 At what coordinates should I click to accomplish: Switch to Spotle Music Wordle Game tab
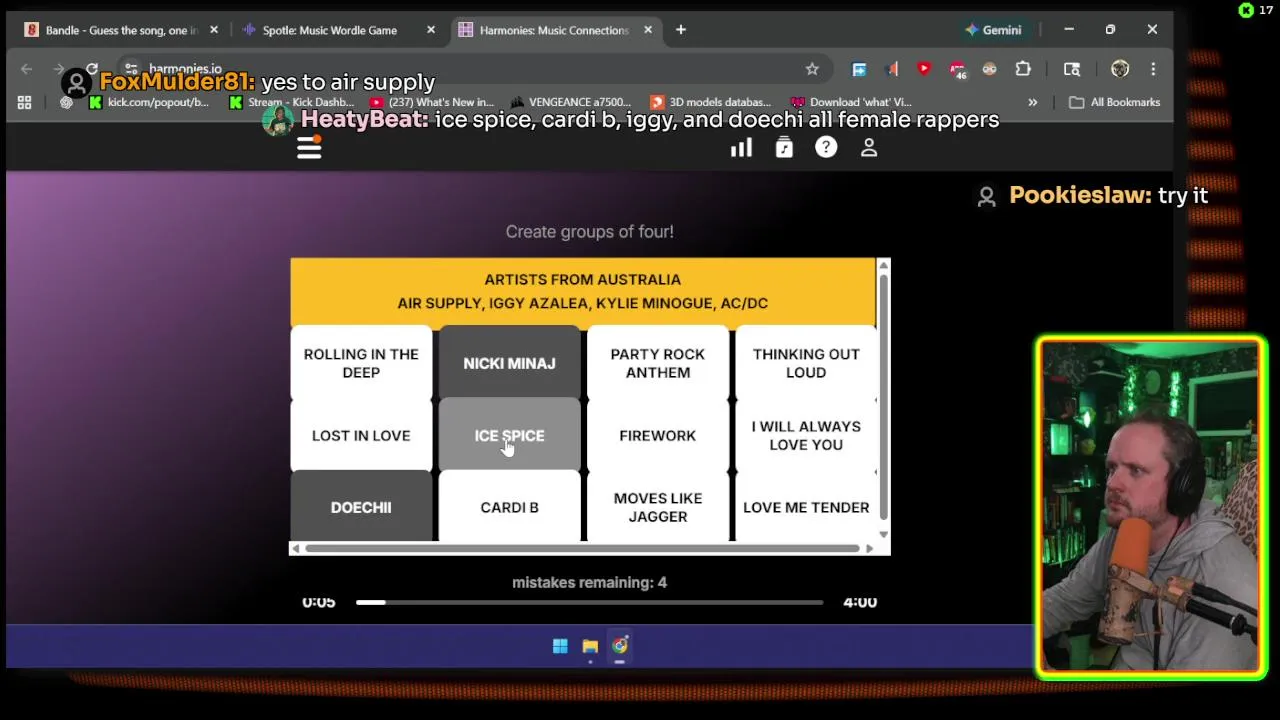point(330,30)
